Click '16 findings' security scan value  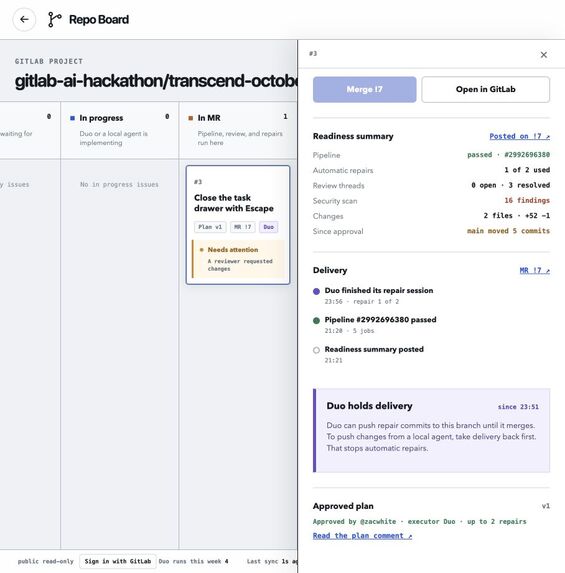tap(527, 200)
